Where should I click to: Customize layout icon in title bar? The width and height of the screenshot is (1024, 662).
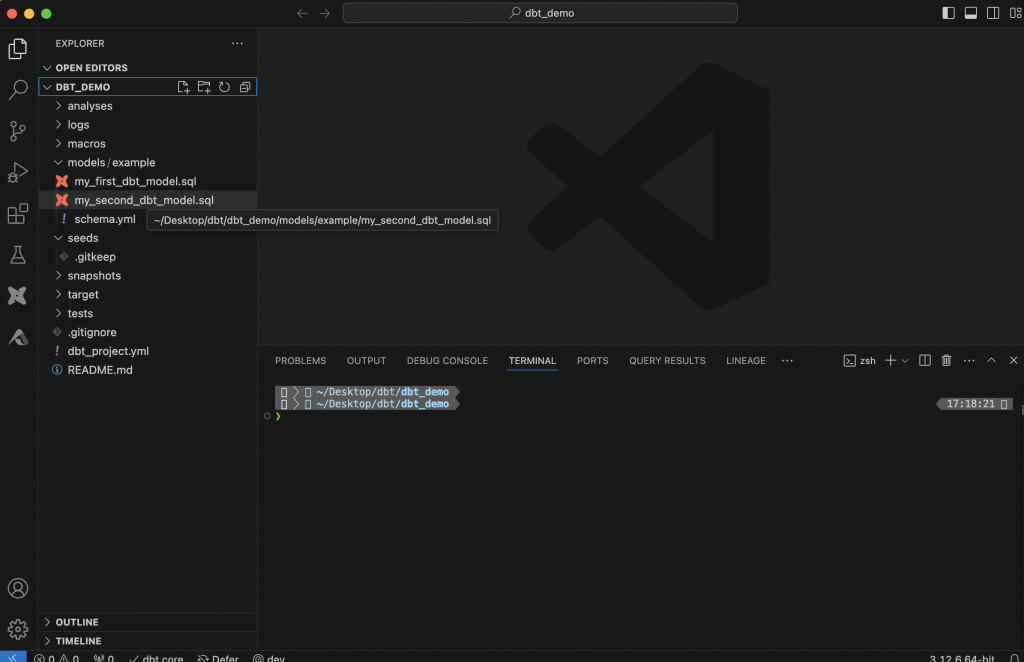coord(1016,13)
